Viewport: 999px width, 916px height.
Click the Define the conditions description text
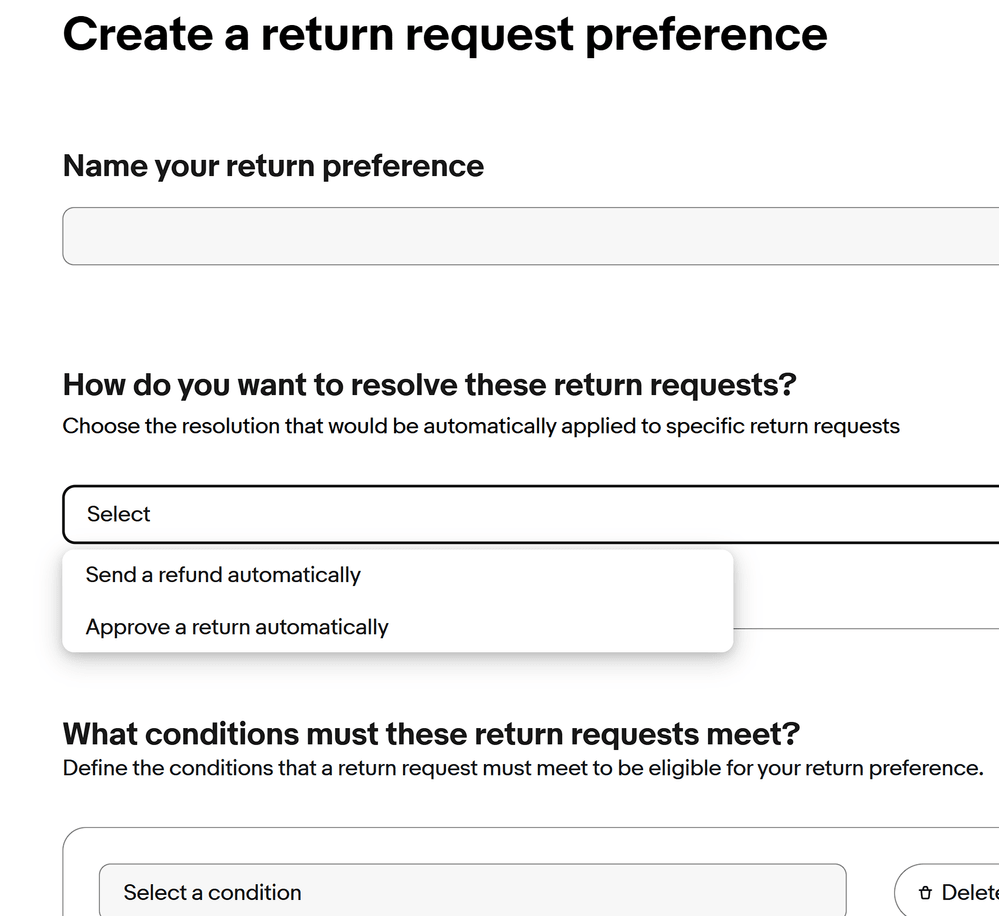(523, 768)
